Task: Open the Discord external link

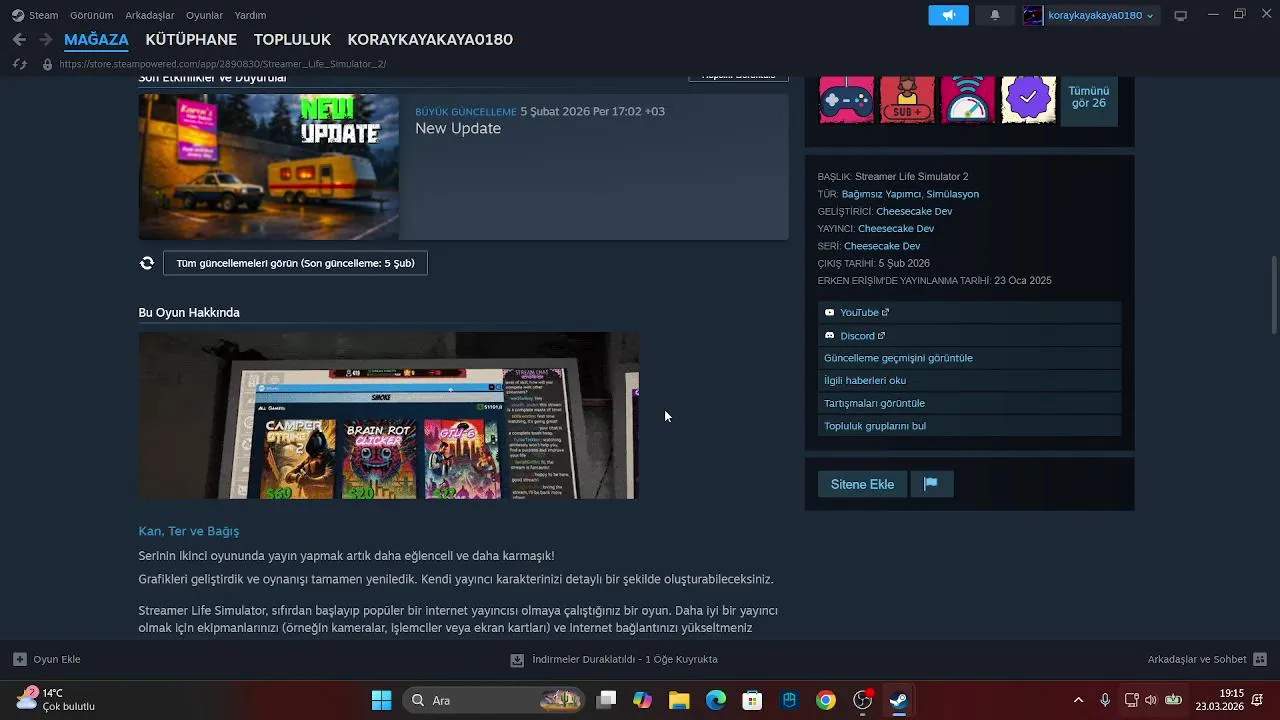Action: [969, 336]
